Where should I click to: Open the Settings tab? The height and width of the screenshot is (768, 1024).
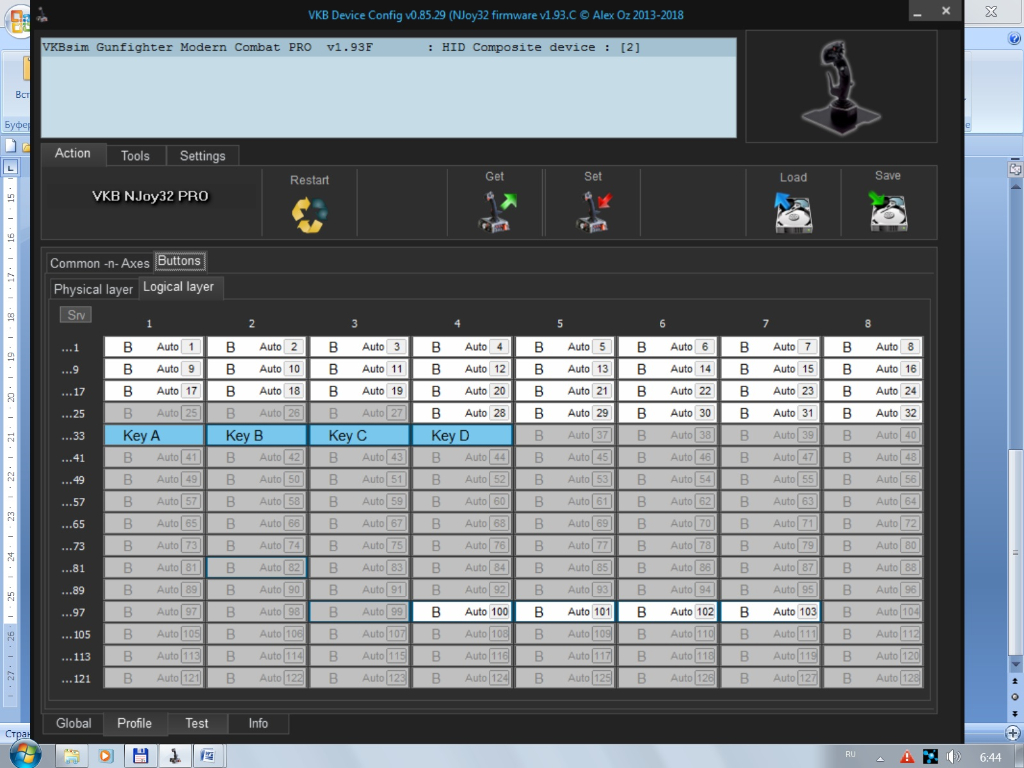[203, 156]
